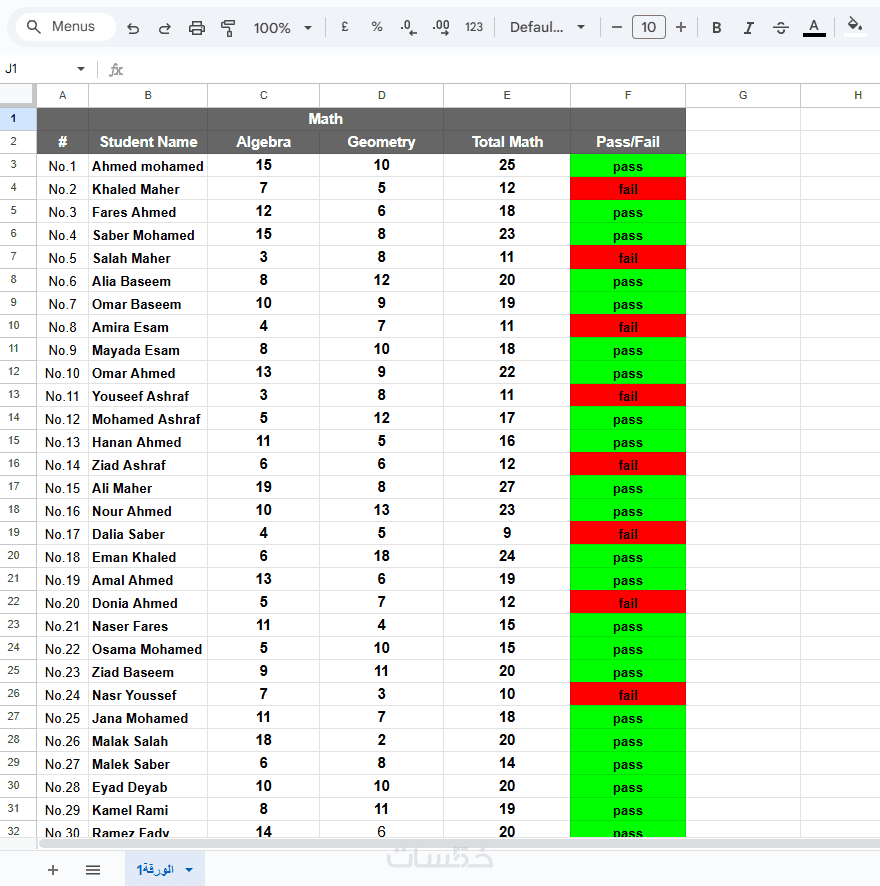880x886 pixels.
Task: Select column A header
Action: [x=63, y=95]
